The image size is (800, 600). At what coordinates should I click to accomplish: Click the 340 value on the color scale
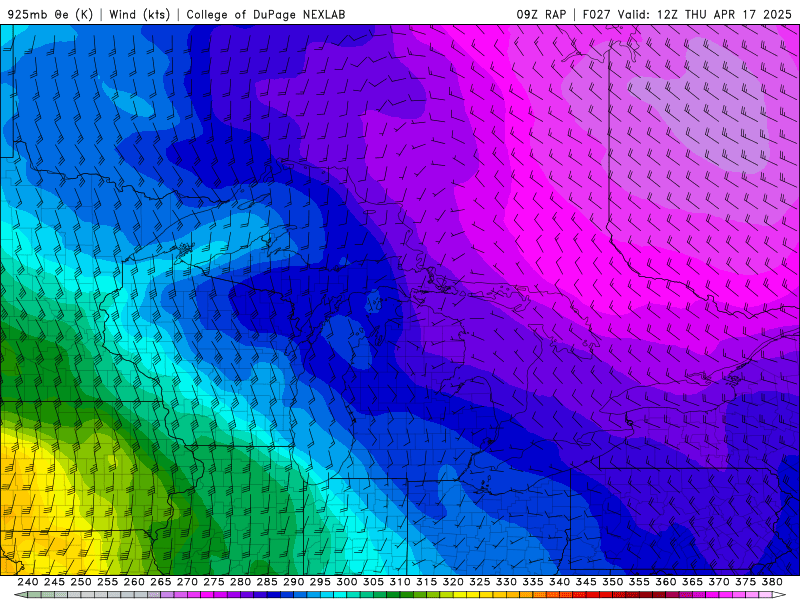click(560, 582)
